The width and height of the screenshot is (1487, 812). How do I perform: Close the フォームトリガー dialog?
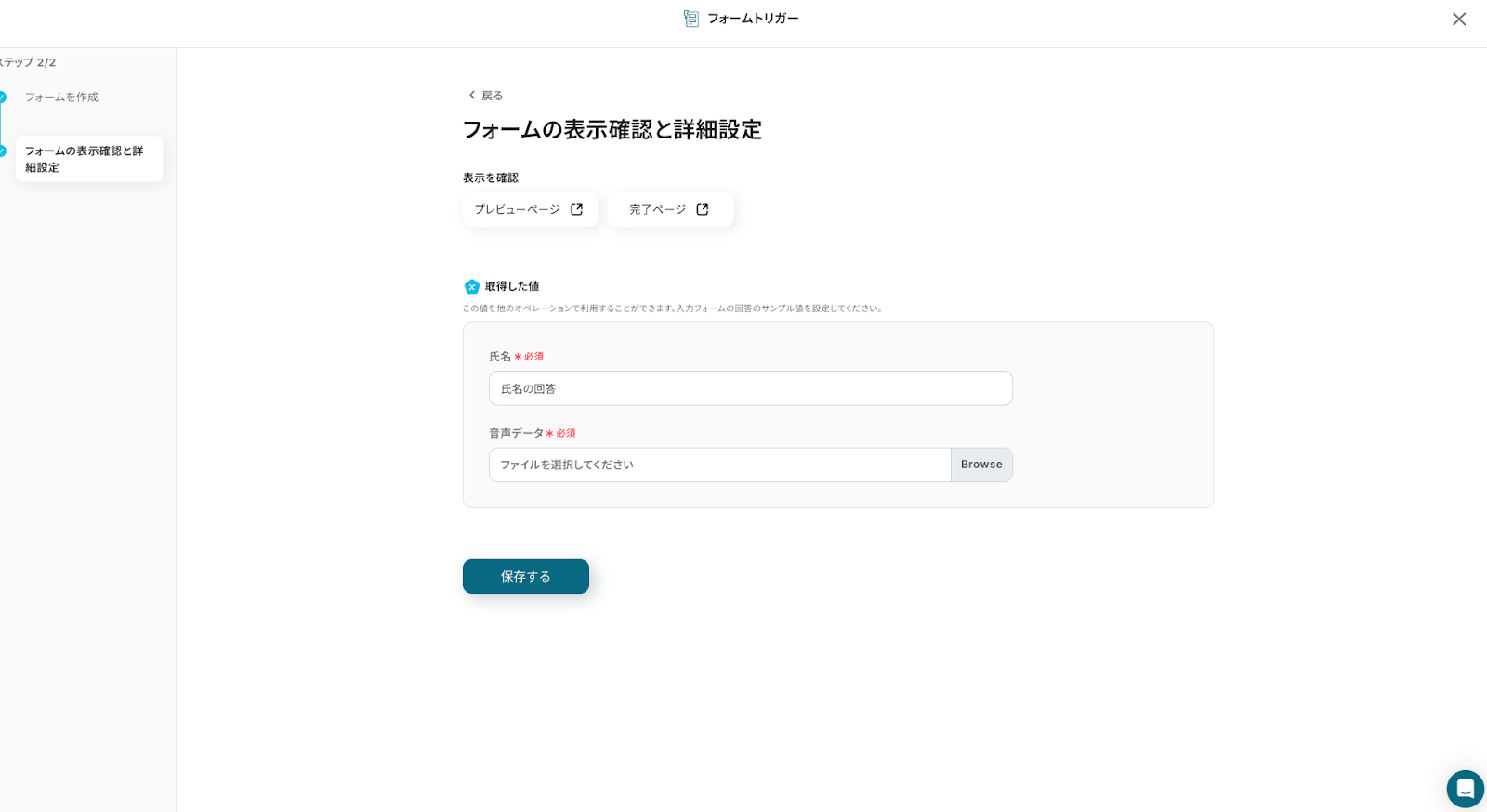point(1459,19)
